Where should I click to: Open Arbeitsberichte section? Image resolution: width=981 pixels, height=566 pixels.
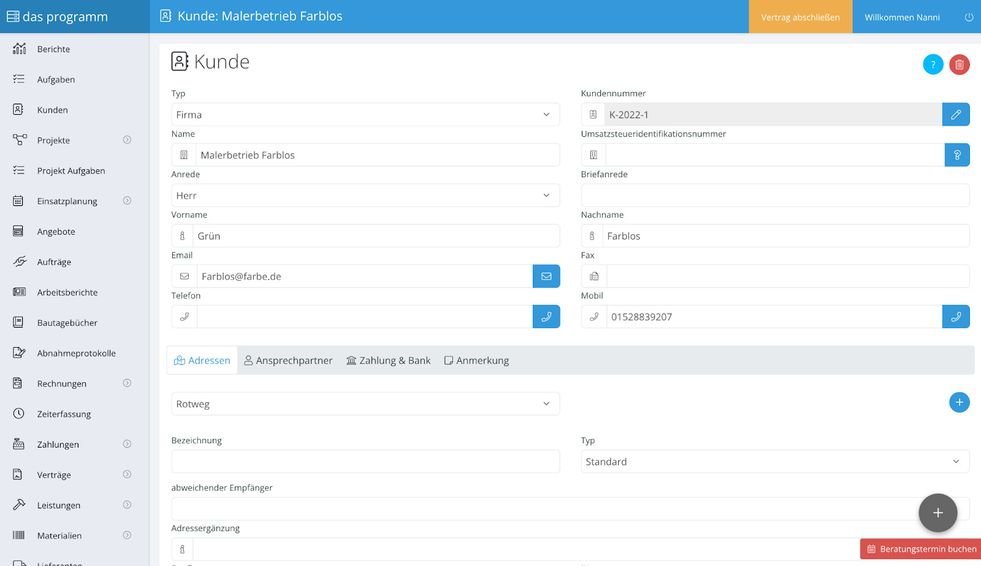(67, 293)
